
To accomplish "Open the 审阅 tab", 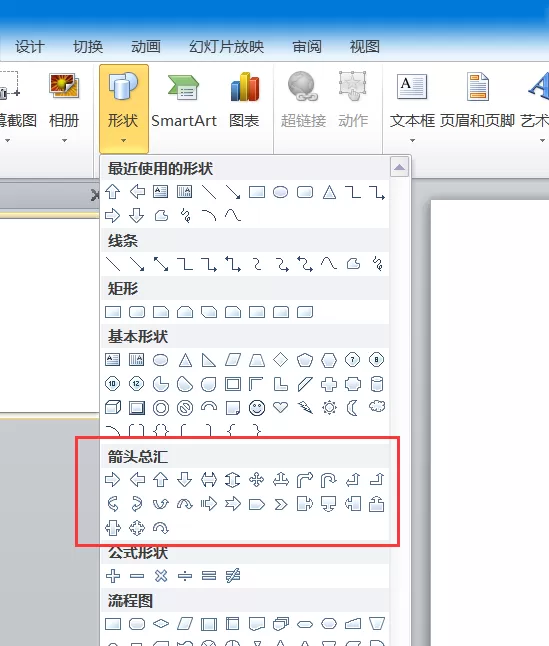I will [x=307, y=47].
